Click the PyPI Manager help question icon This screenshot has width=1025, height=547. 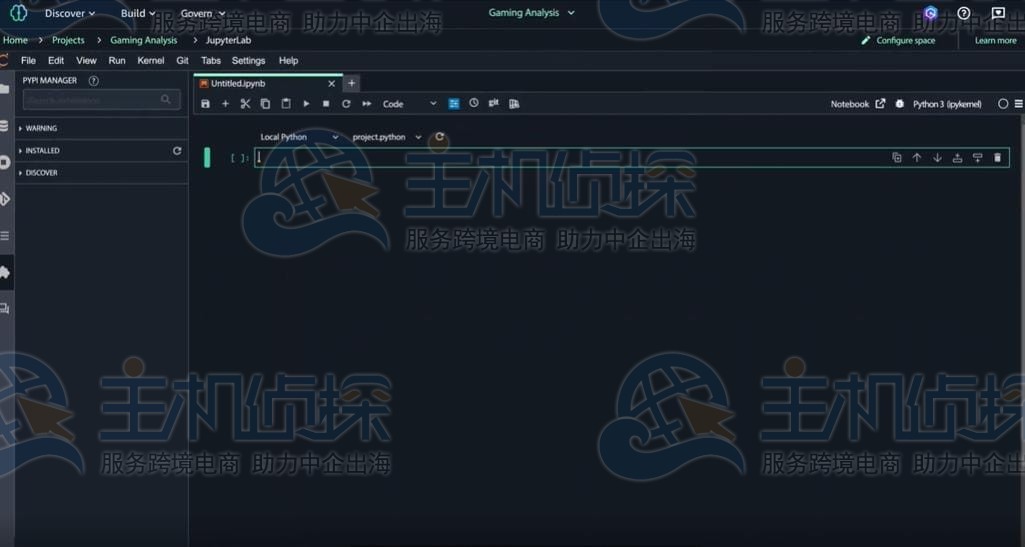pyautogui.click(x=93, y=81)
